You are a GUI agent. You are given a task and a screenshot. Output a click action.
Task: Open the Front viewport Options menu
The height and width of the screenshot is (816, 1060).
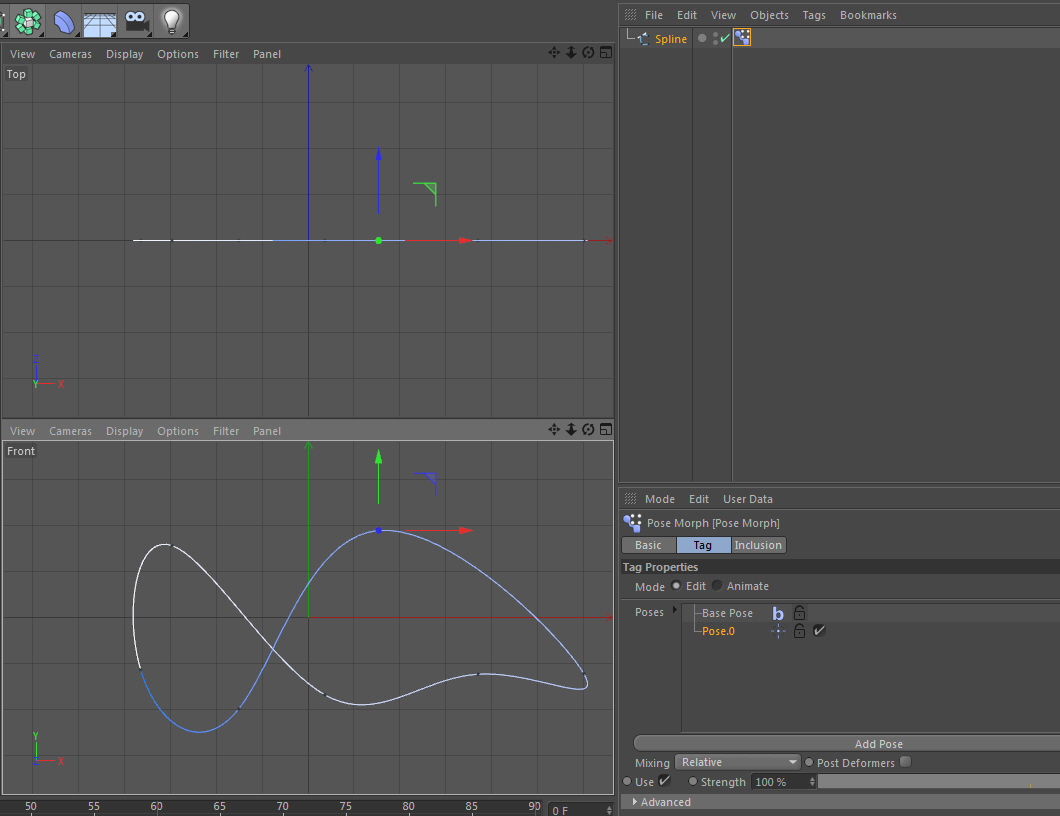click(178, 431)
